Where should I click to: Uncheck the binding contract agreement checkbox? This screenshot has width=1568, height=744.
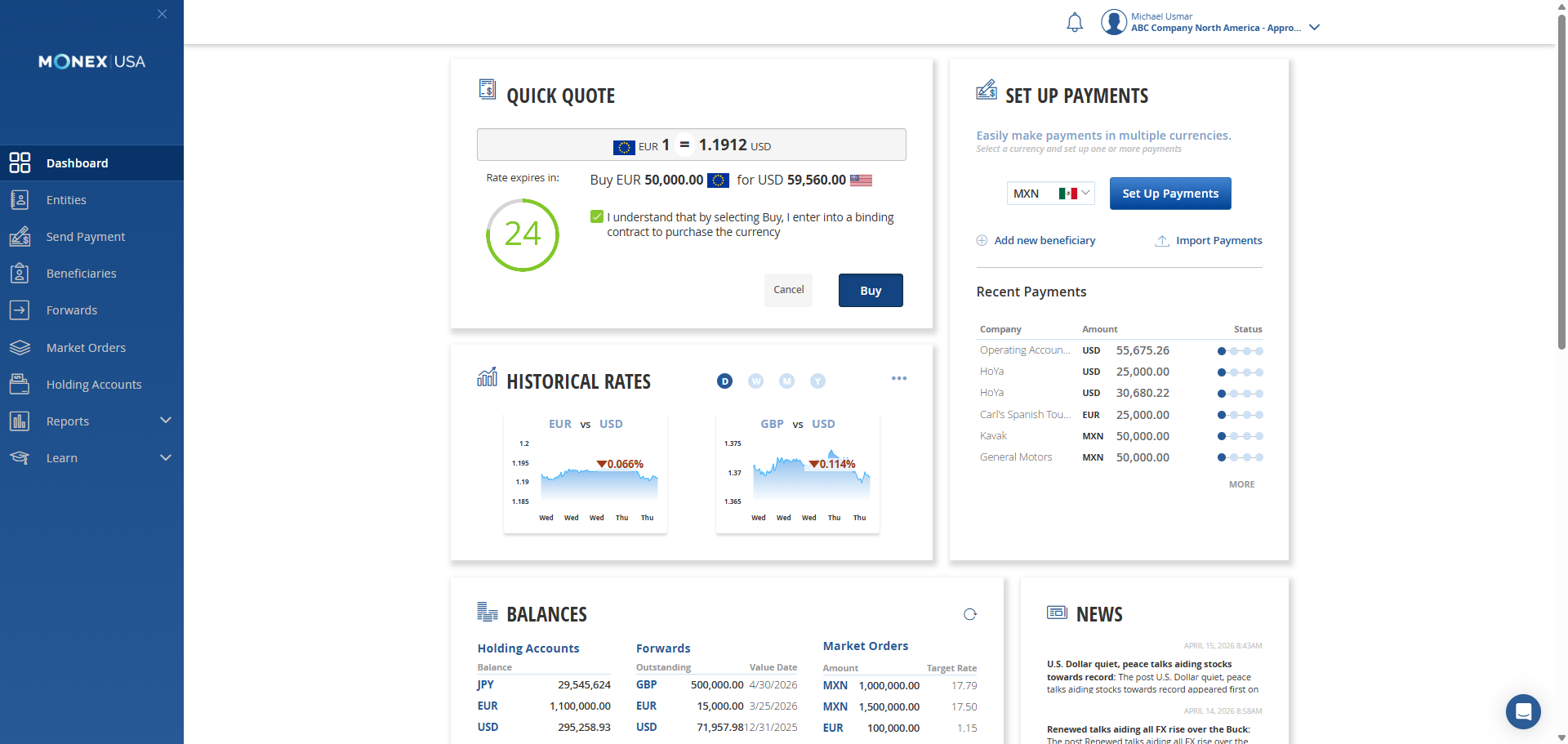(x=597, y=216)
